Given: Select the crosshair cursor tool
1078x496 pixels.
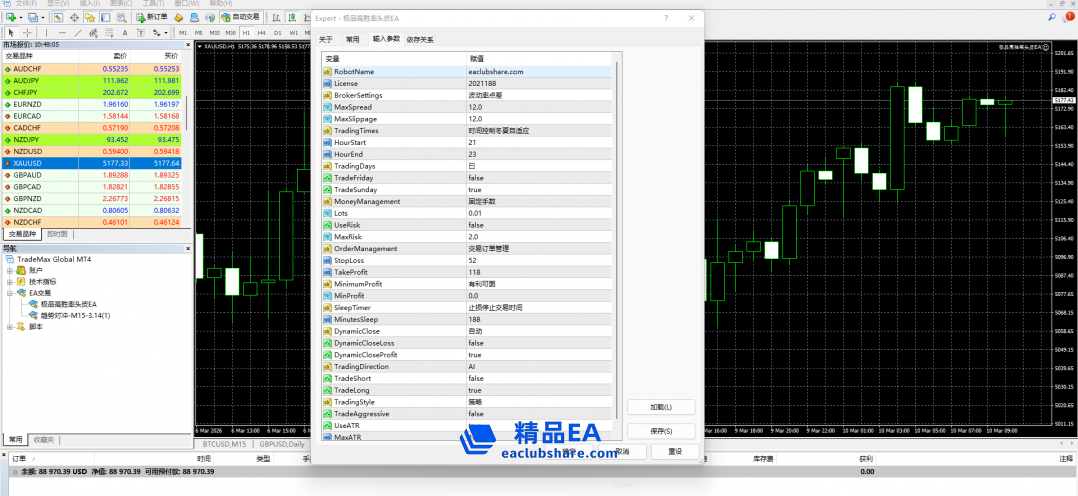Looking at the screenshot, I should 27,33.
